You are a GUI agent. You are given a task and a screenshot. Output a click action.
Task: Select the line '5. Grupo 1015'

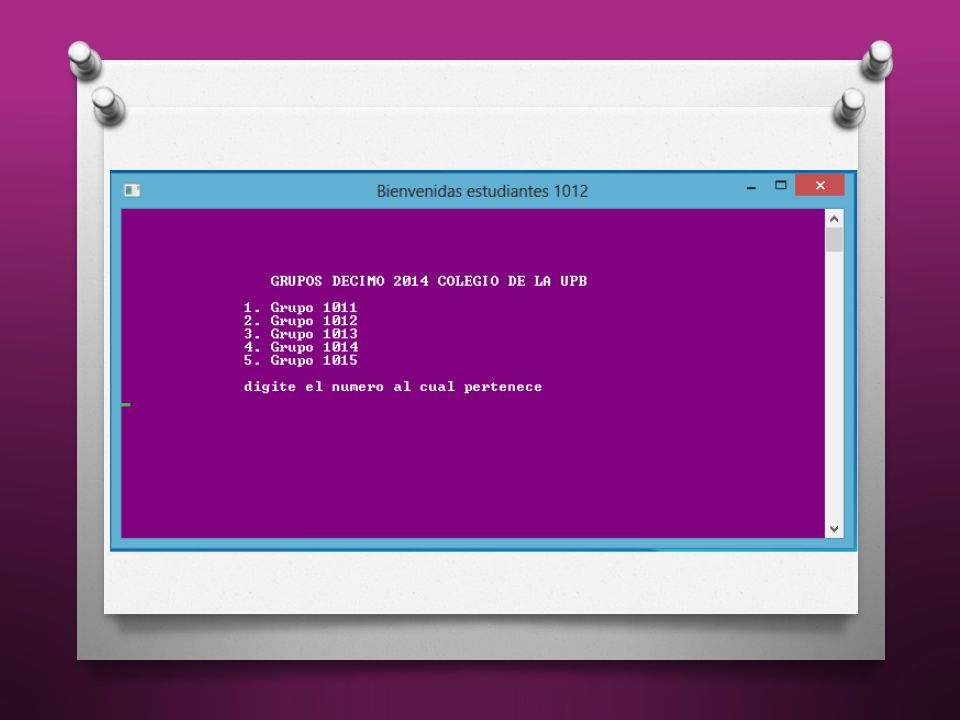click(300, 360)
